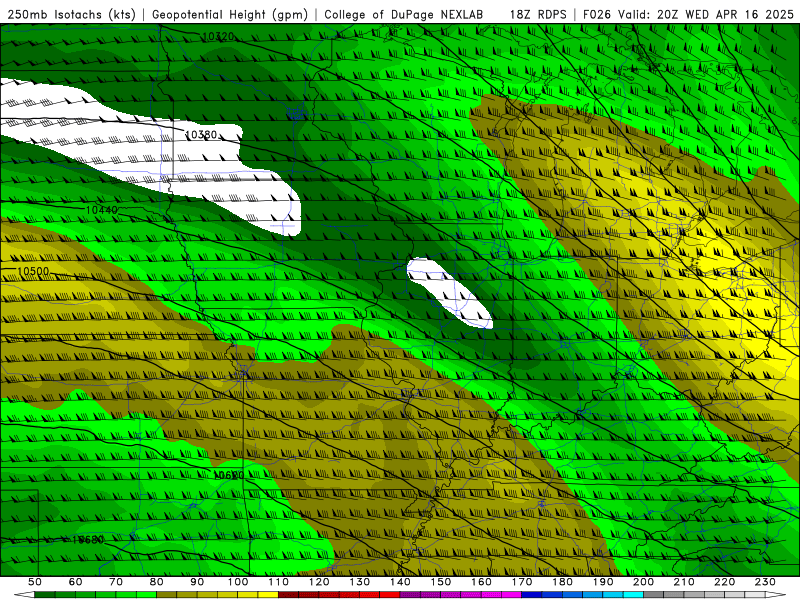Click the '140' value on the color scale
This screenshot has height=600, width=800.
[x=400, y=582]
